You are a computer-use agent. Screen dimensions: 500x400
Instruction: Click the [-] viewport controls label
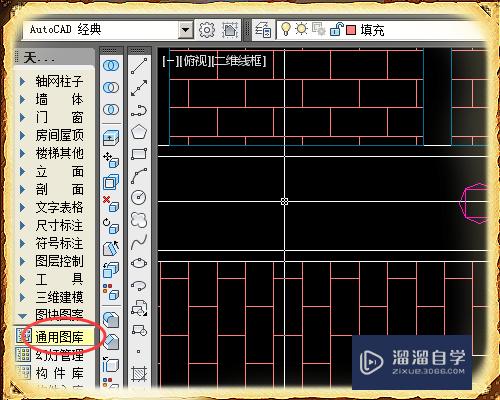coord(170,61)
